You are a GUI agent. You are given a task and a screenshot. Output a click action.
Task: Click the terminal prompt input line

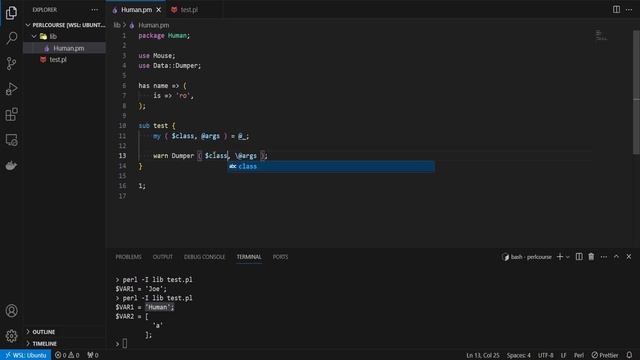pyautogui.click(x=125, y=344)
